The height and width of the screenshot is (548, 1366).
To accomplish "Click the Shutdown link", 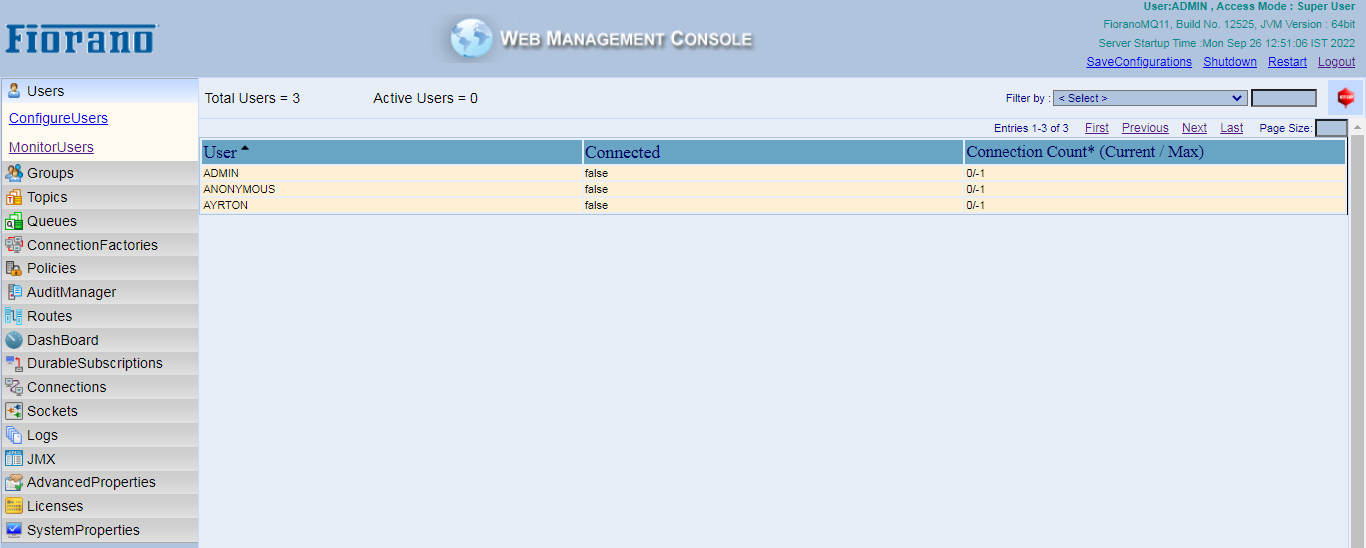I will [x=1230, y=62].
